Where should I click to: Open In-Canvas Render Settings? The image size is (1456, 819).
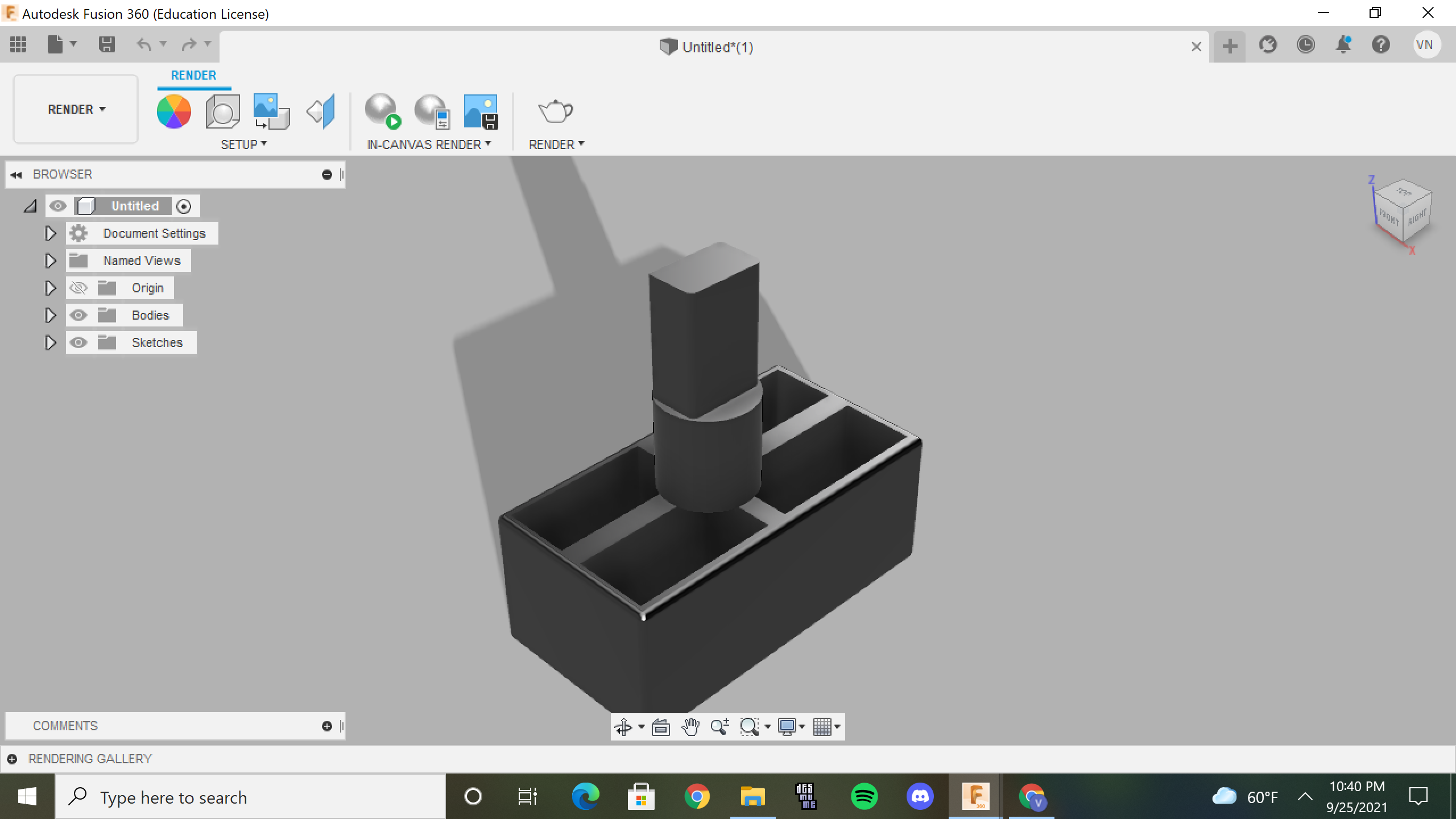[432, 111]
